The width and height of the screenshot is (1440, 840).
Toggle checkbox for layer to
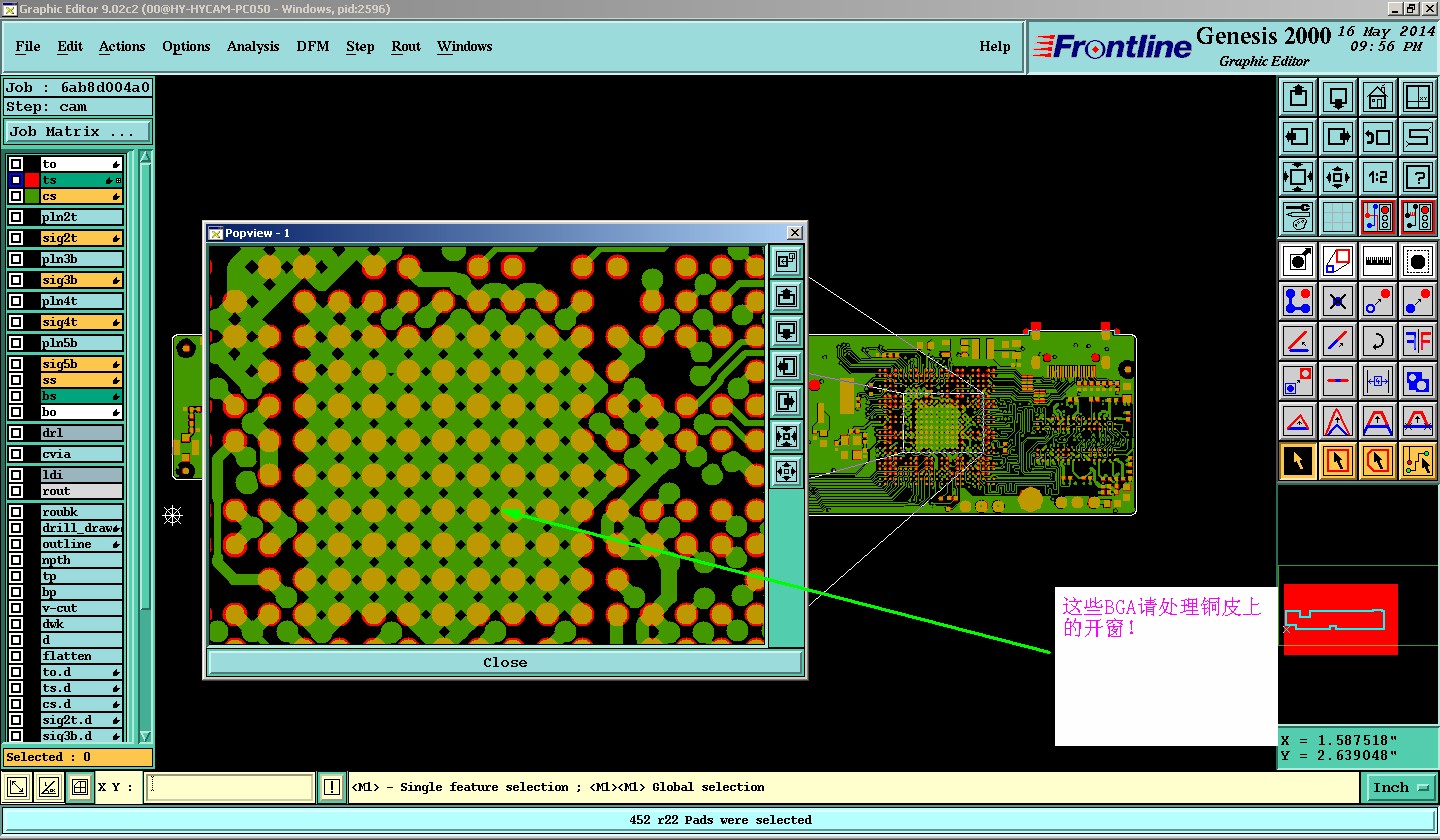coord(16,164)
